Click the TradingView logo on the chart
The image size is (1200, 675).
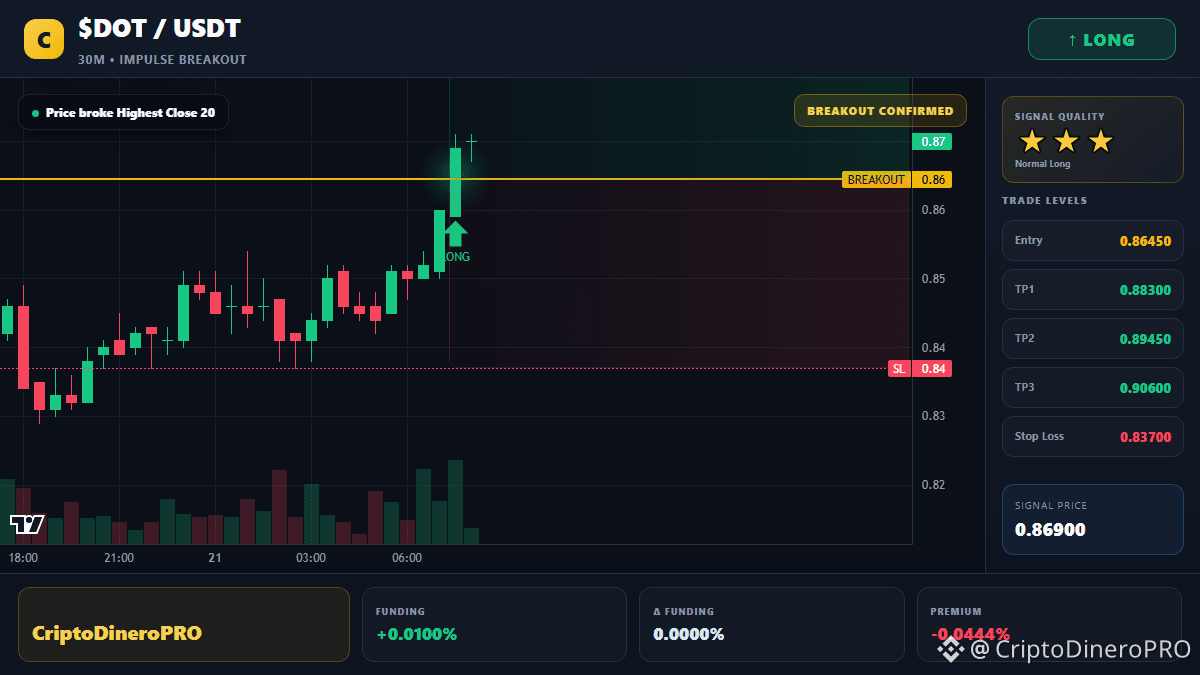(27, 523)
